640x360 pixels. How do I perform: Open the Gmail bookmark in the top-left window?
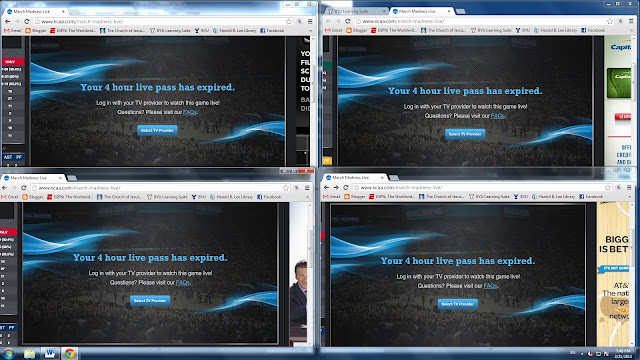[13, 31]
